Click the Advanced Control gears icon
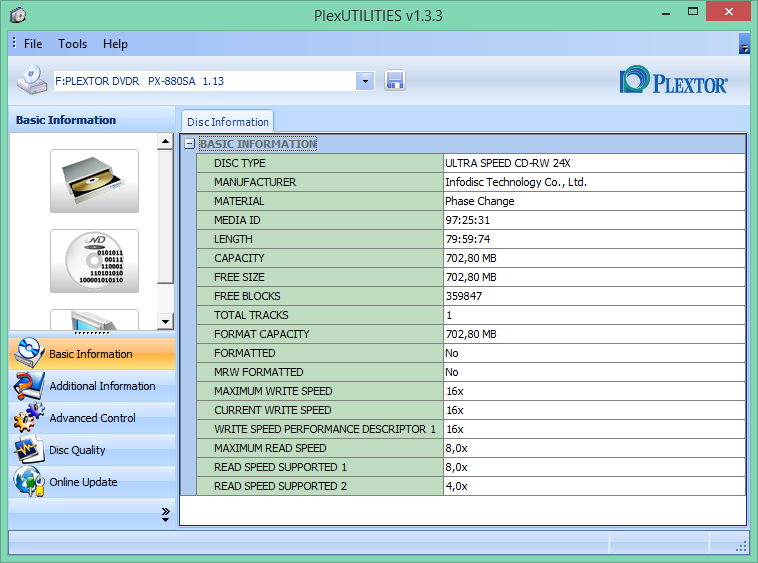 [x=29, y=417]
